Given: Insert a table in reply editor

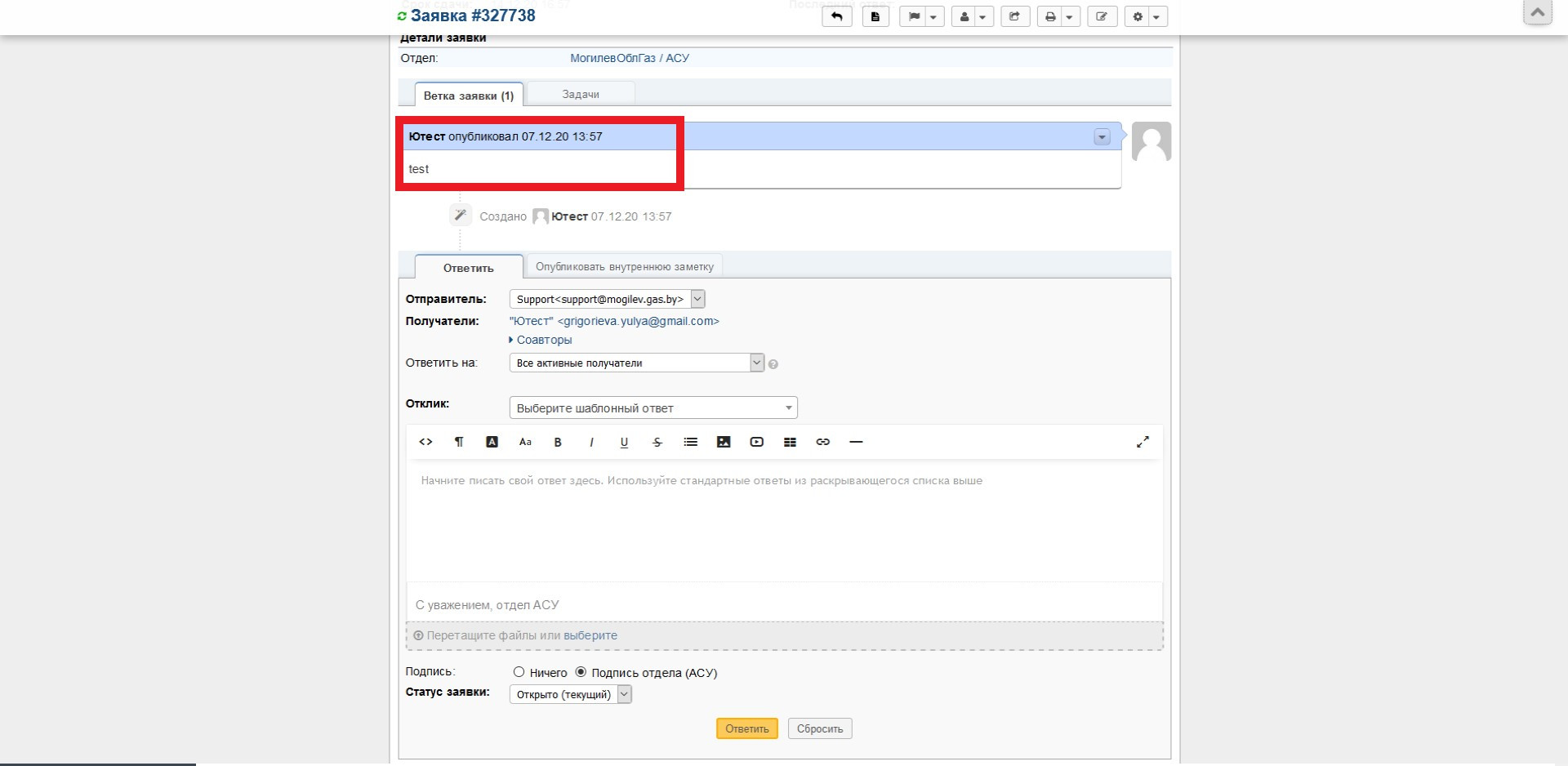Looking at the screenshot, I should pos(790,442).
